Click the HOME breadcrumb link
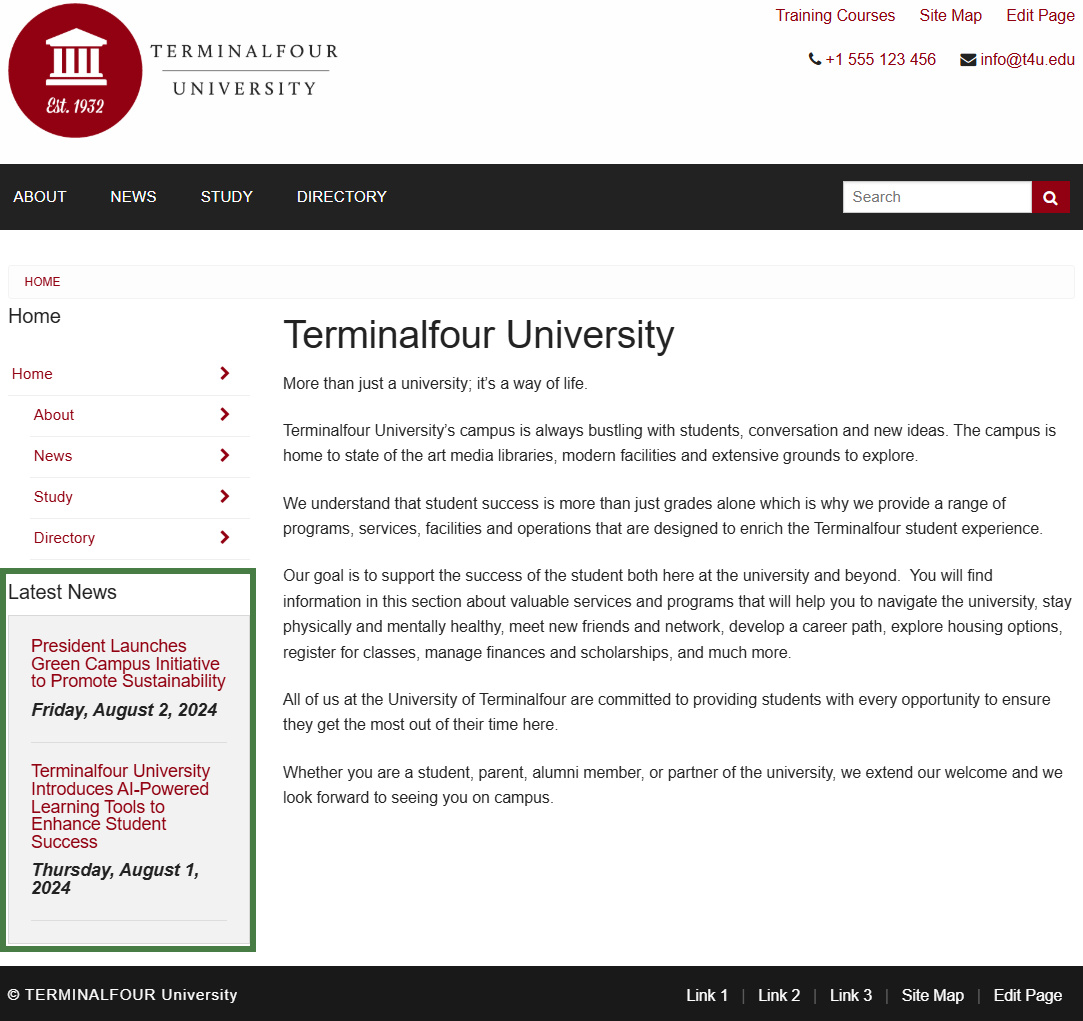Image resolution: width=1083 pixels, height=1021 pixels. tap(42, 282)
